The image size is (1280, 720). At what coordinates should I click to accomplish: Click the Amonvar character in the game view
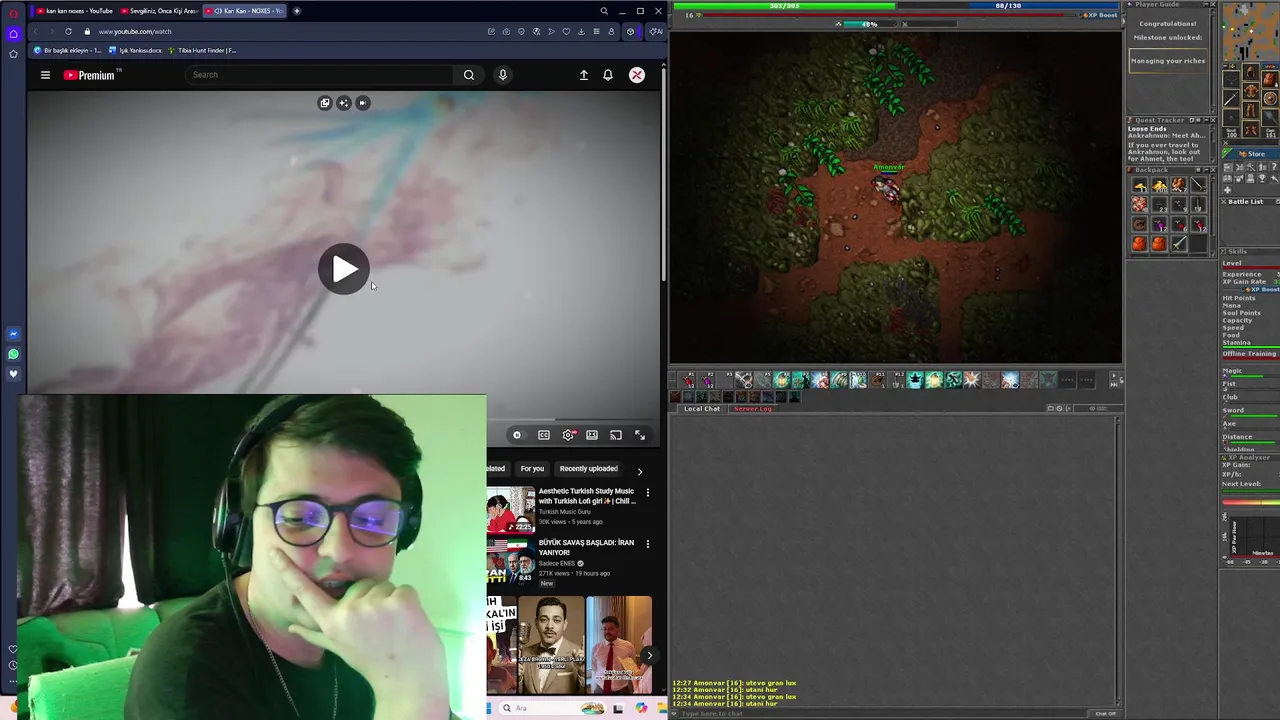(x=887, y=189)
